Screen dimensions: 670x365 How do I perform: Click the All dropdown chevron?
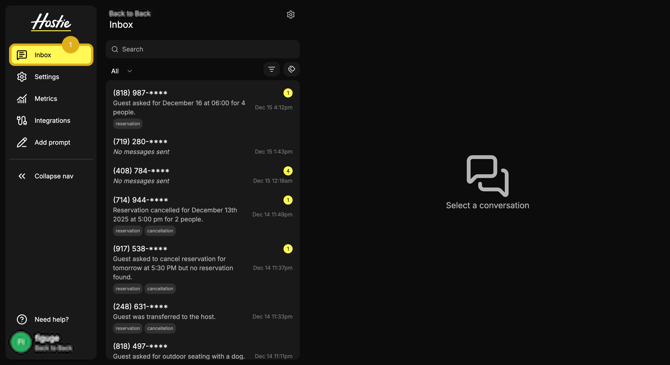[x=129, y=71]
